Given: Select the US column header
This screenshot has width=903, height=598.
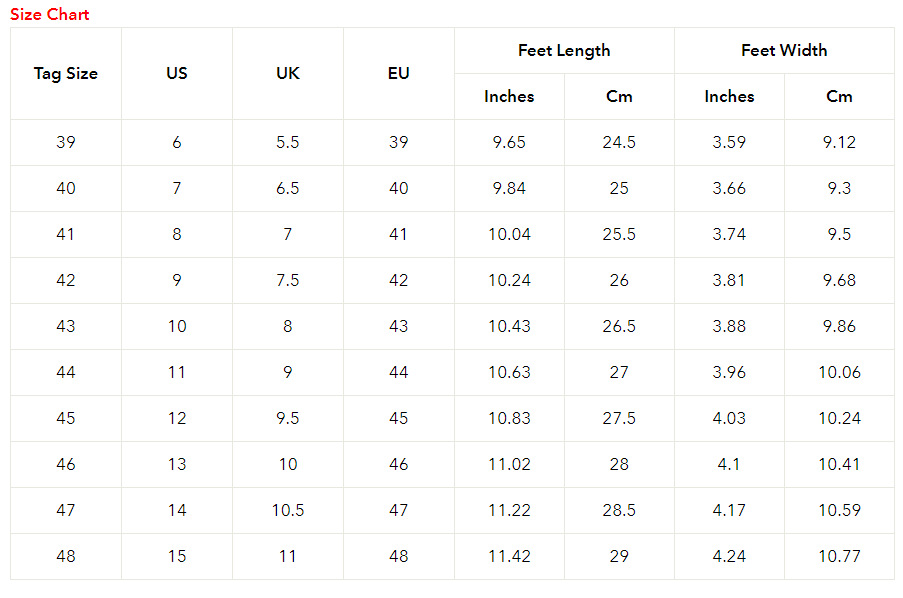Looking at the screenshot, I should pyautogui.click(x=177, y=73).
